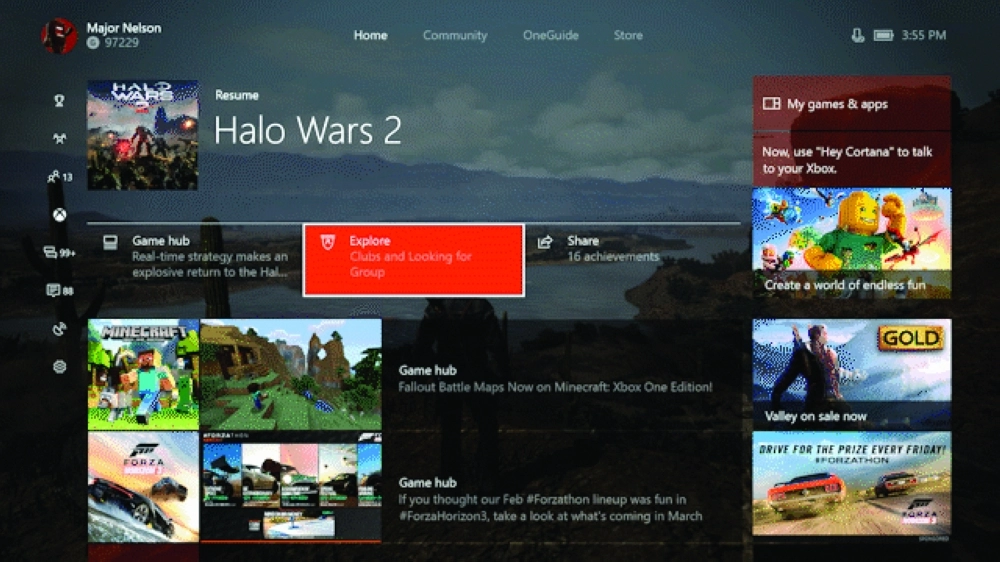Open notifications icon showing 88
This screenshot has height=562, width=1000.
click(x=59, y=291)
